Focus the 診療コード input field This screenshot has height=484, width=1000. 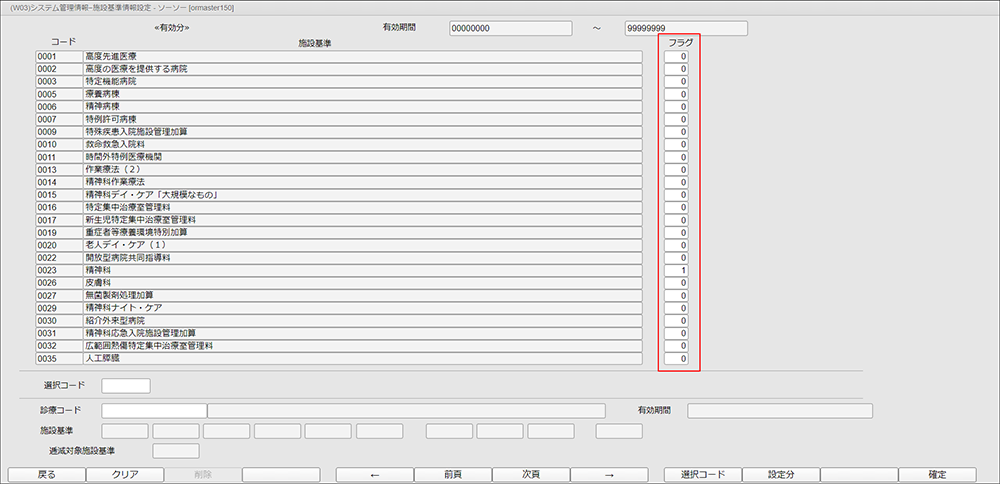[x=154, y=410]
